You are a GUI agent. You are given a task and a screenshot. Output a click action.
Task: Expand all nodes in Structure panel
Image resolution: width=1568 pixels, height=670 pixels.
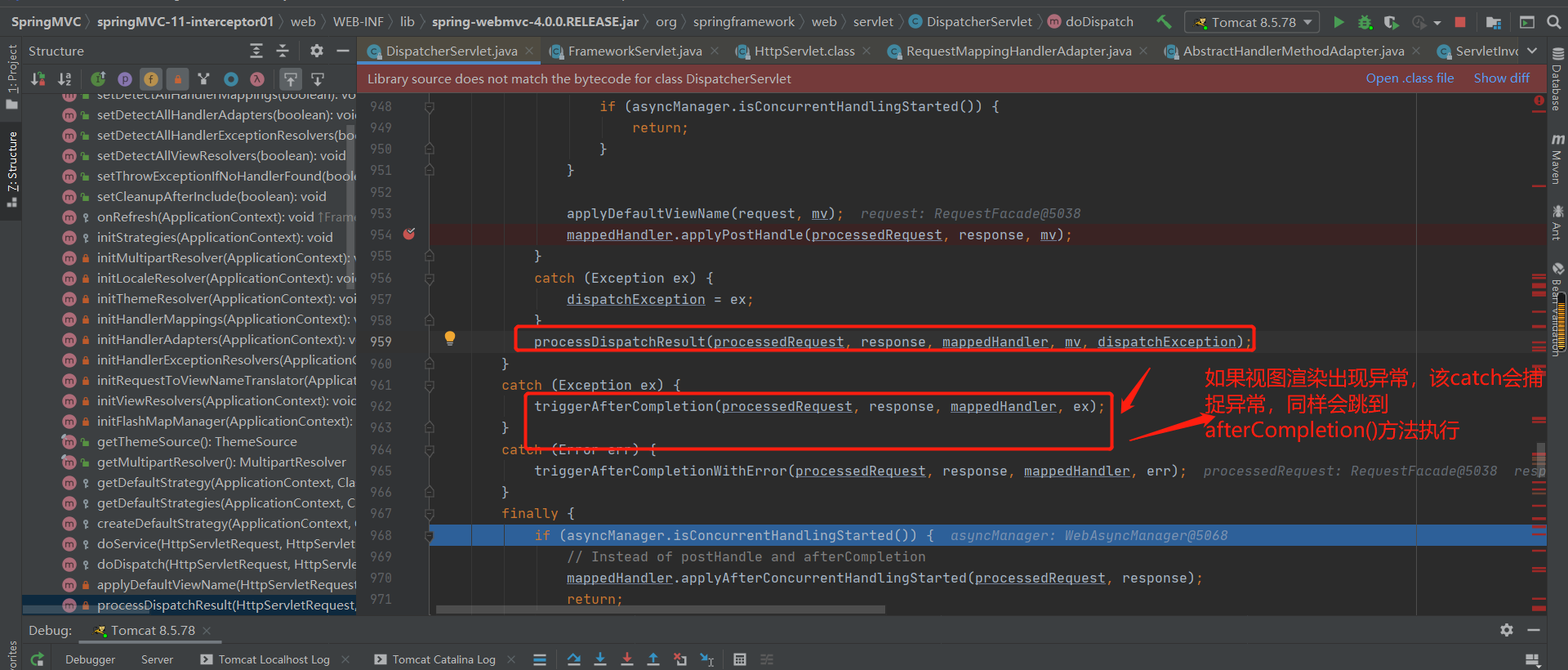[256, 51]
